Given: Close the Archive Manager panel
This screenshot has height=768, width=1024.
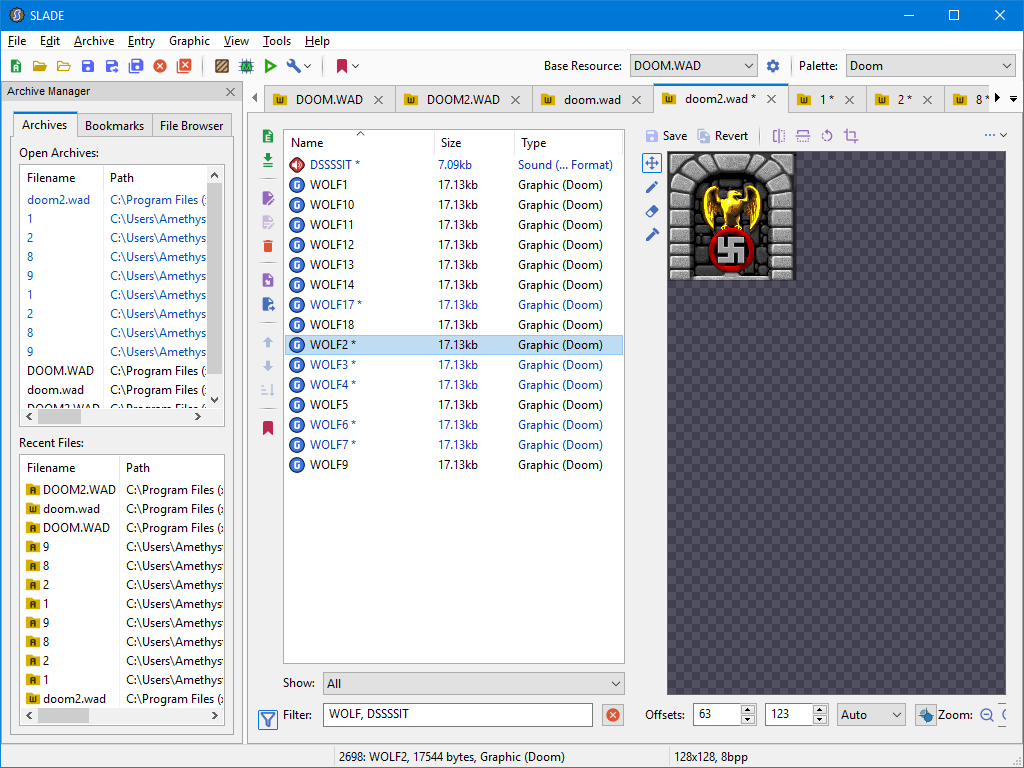Looking at the screenshot, I should (230, 92).
